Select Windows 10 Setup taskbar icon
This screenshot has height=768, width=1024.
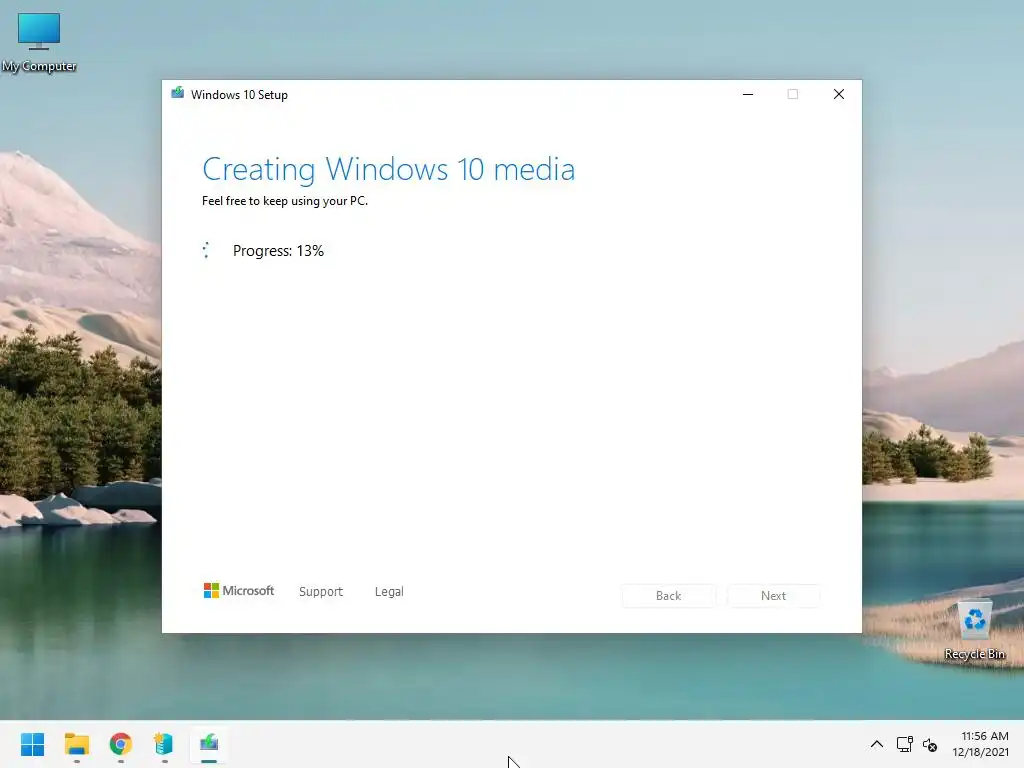point(209,744)
